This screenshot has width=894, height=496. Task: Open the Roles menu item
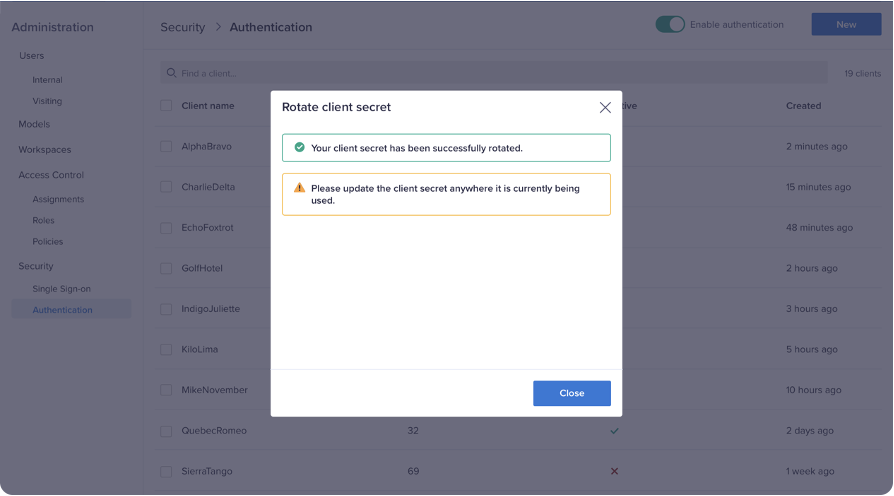pos(43,220)
